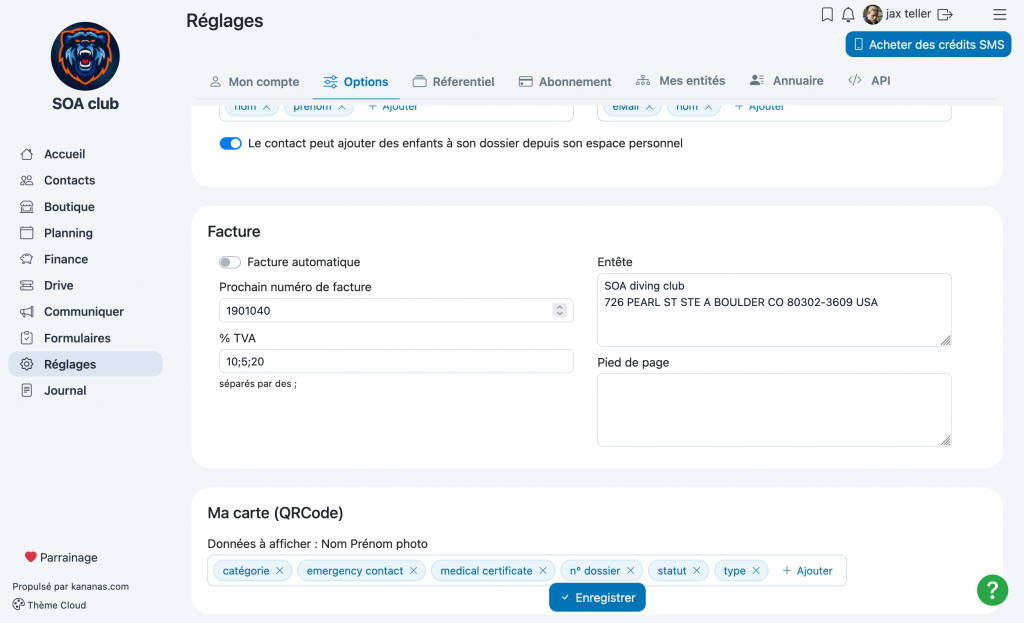The height and width of the screenshot is (623, 1024).
Task: Adjust the invoice number stepper arrows
Action: coord(560,311)
